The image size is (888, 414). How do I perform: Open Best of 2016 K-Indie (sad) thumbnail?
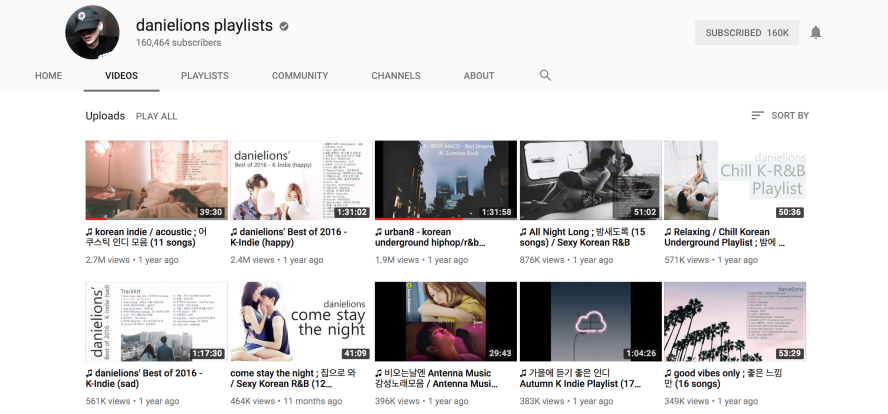[156, 322]
